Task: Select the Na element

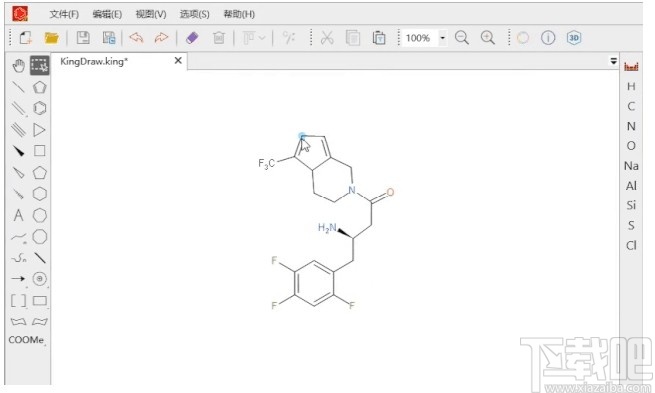Action: pyautogui.click(x=631, y=166)
